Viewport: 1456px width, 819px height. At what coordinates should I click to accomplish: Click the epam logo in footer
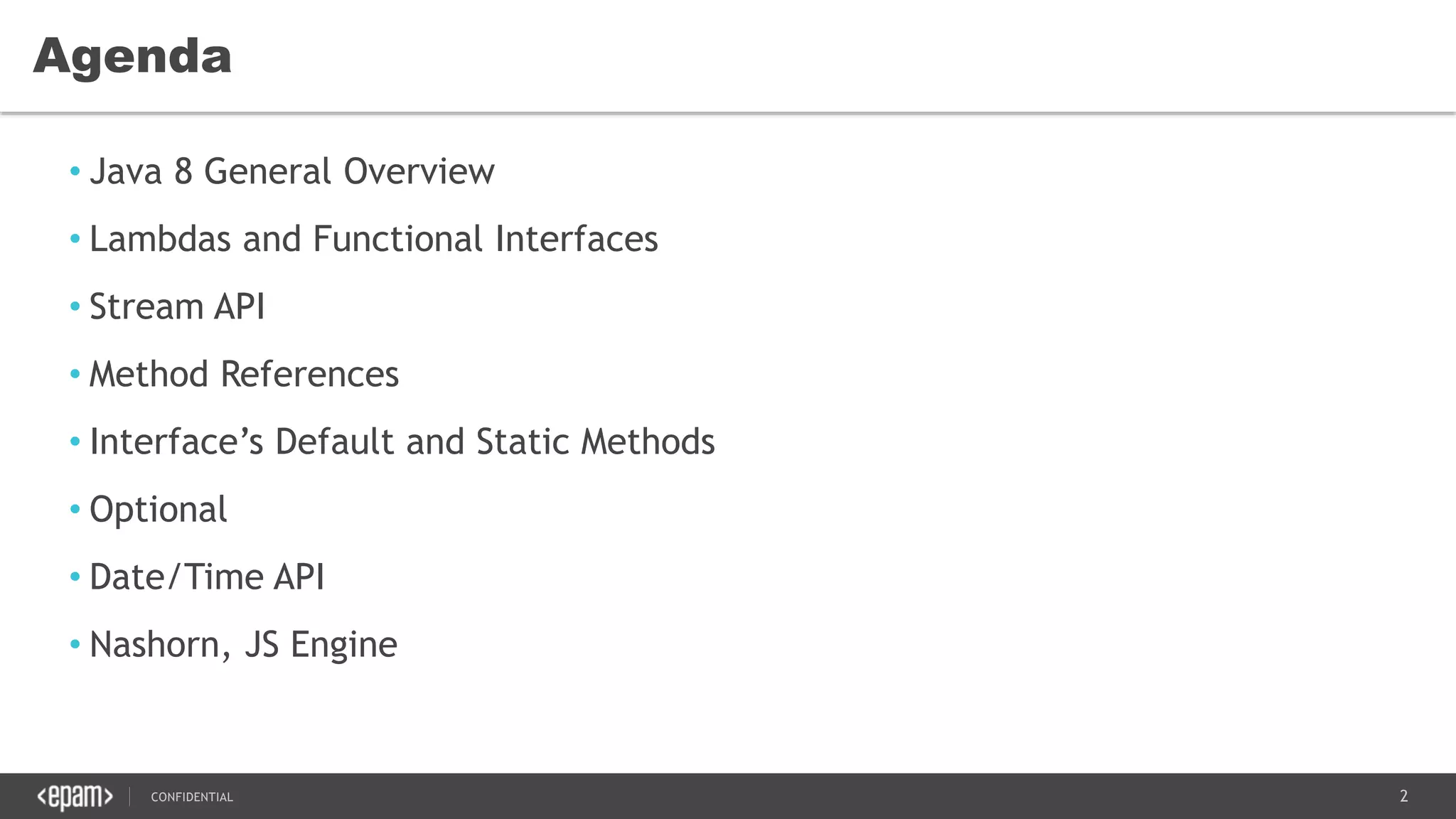tap(75, 797)
